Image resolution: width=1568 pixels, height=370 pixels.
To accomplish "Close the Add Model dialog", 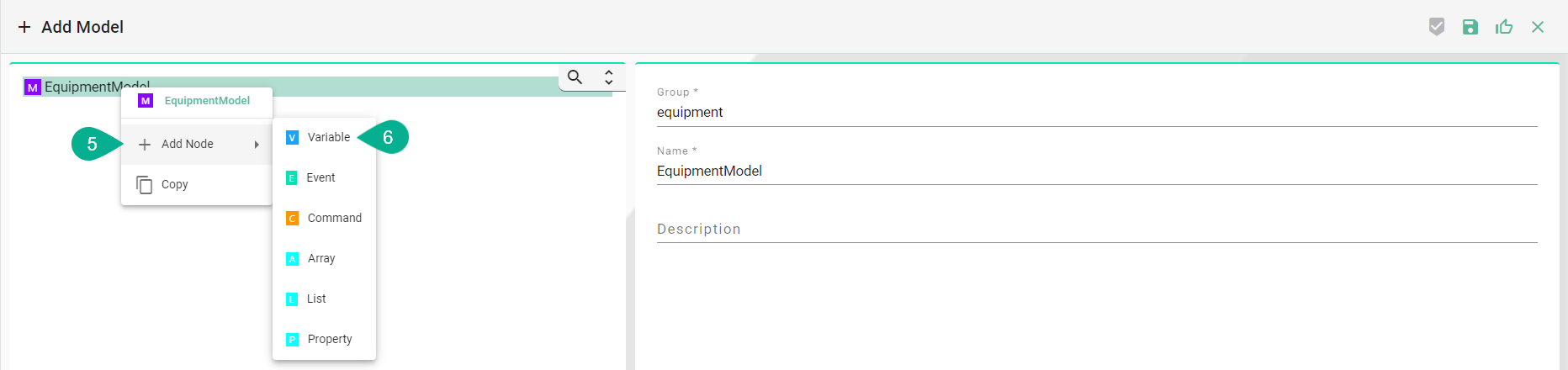I will click(x=1538, y=27).
